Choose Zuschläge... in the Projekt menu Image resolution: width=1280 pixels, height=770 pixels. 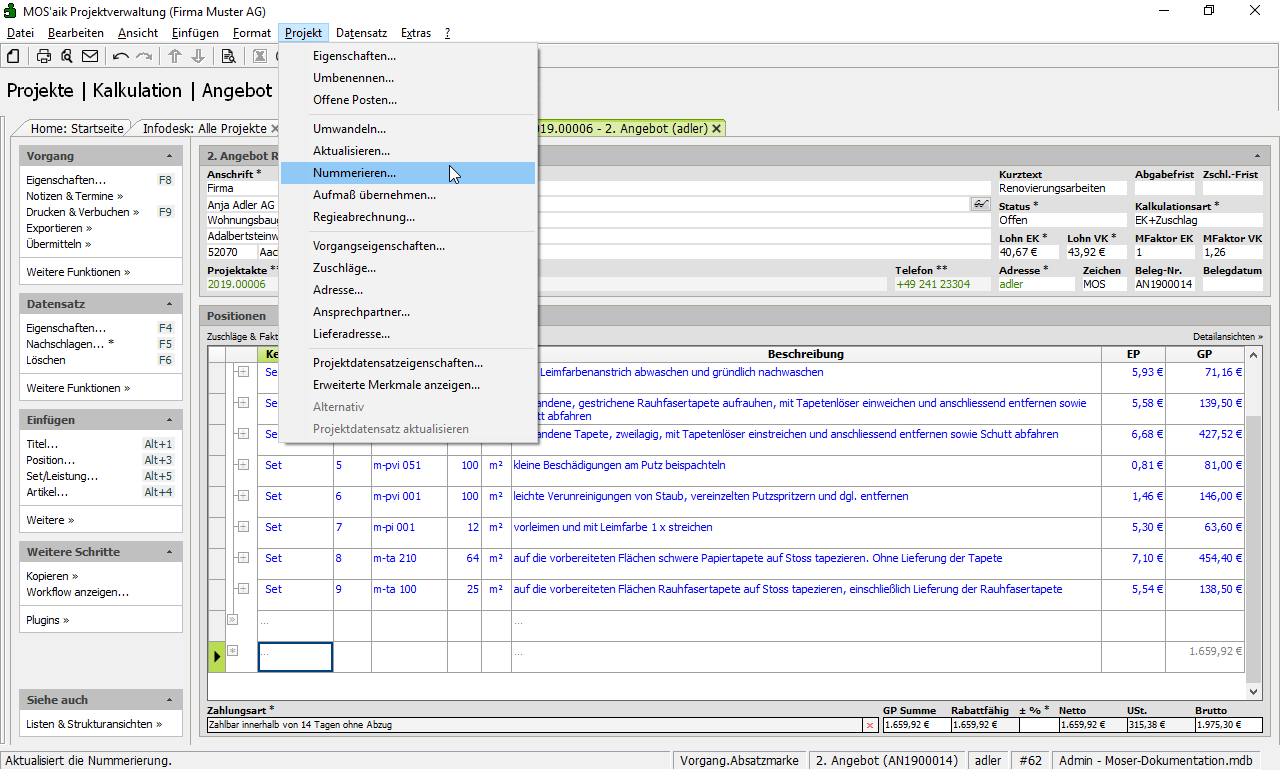344,268
